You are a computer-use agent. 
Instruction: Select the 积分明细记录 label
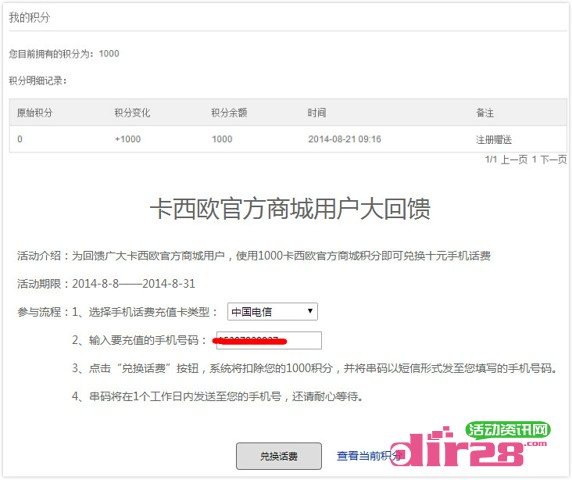click(38, 81)
